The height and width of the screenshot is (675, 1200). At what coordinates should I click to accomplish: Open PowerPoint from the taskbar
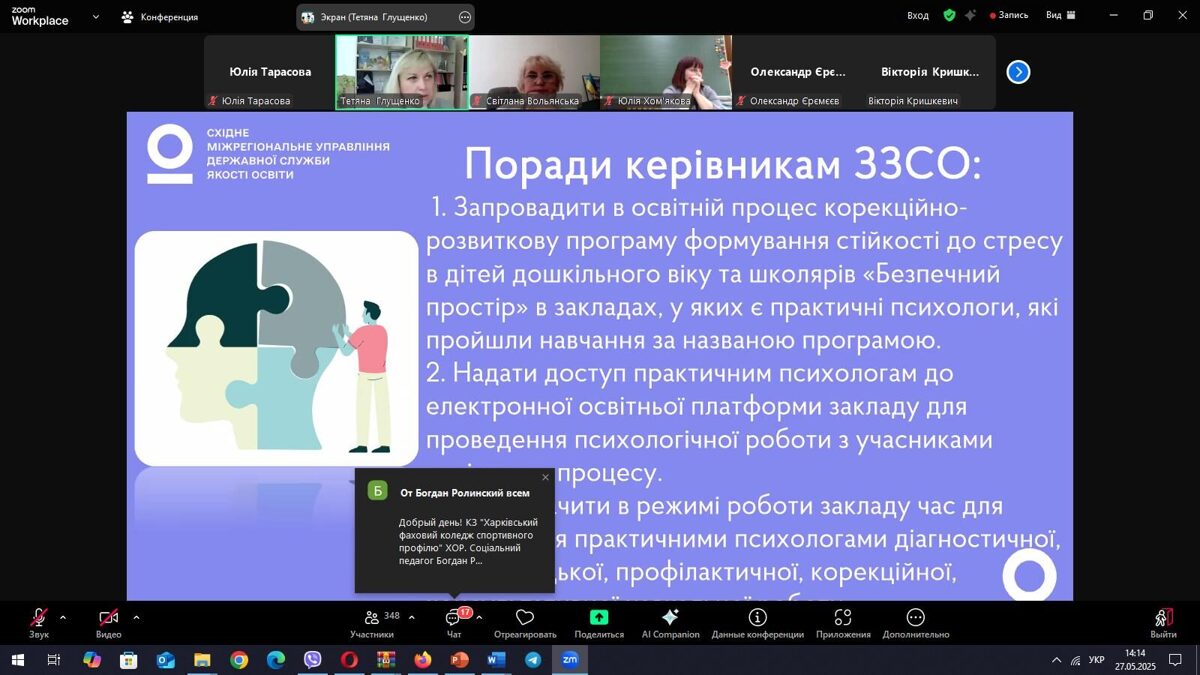(x=459, y=660)
